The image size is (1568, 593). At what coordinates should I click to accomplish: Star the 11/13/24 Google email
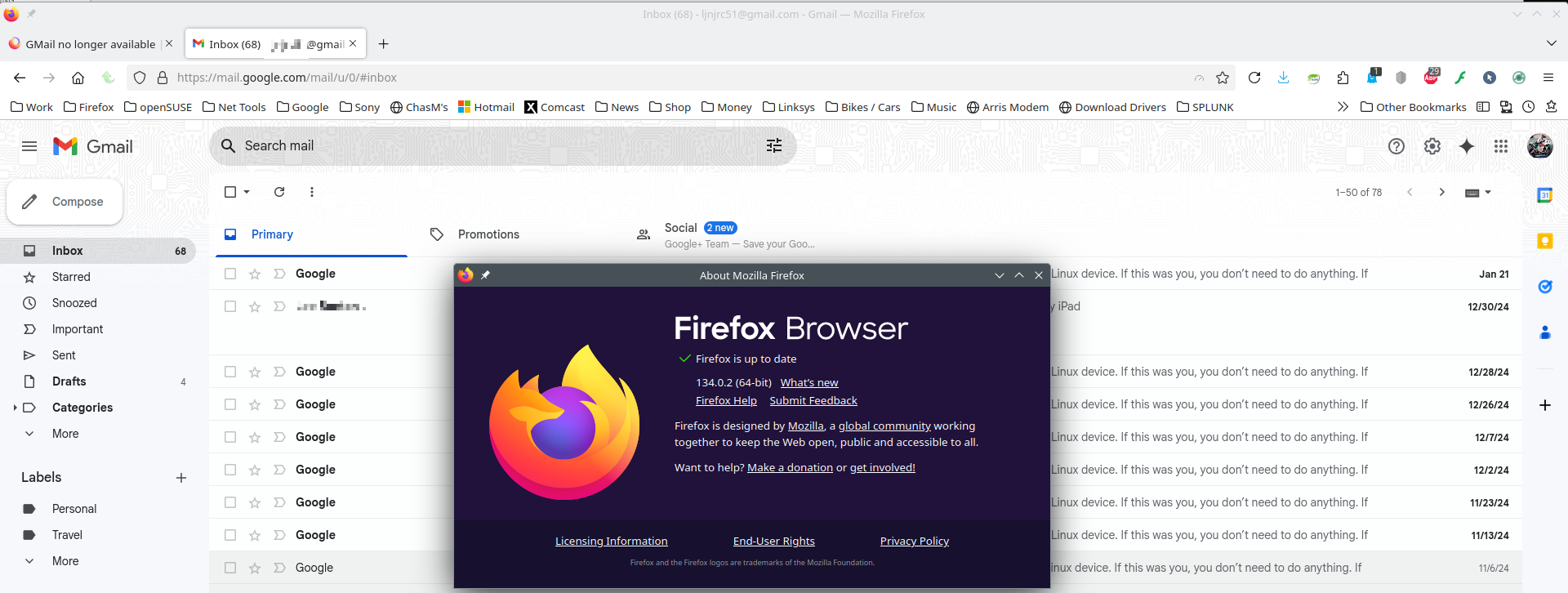255,535
